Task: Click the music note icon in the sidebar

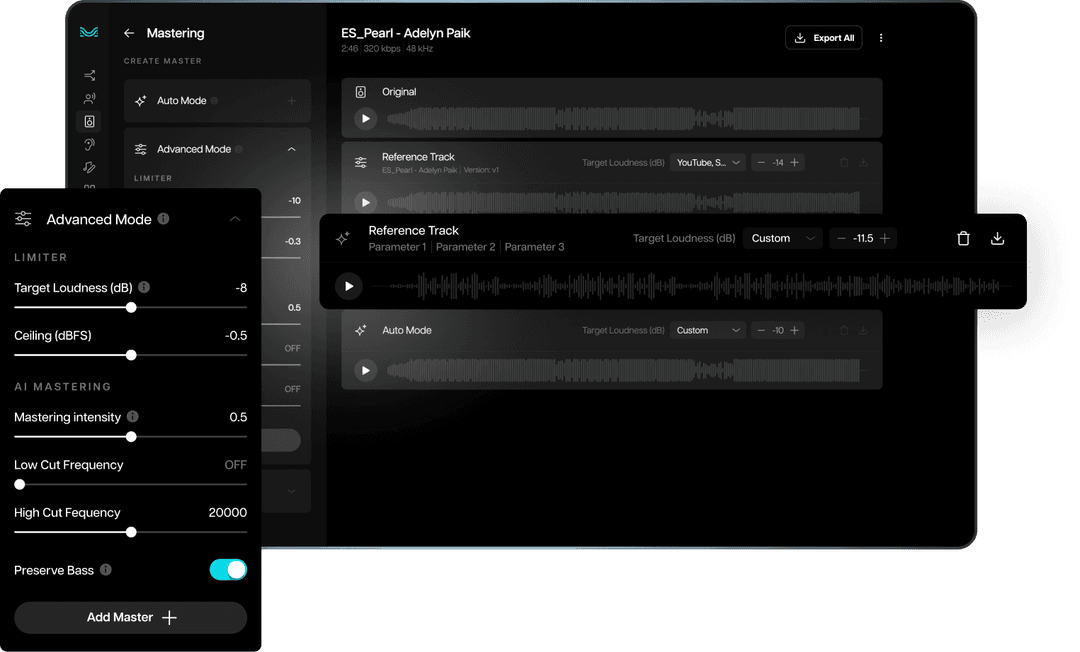Action: tap(89, 167)
